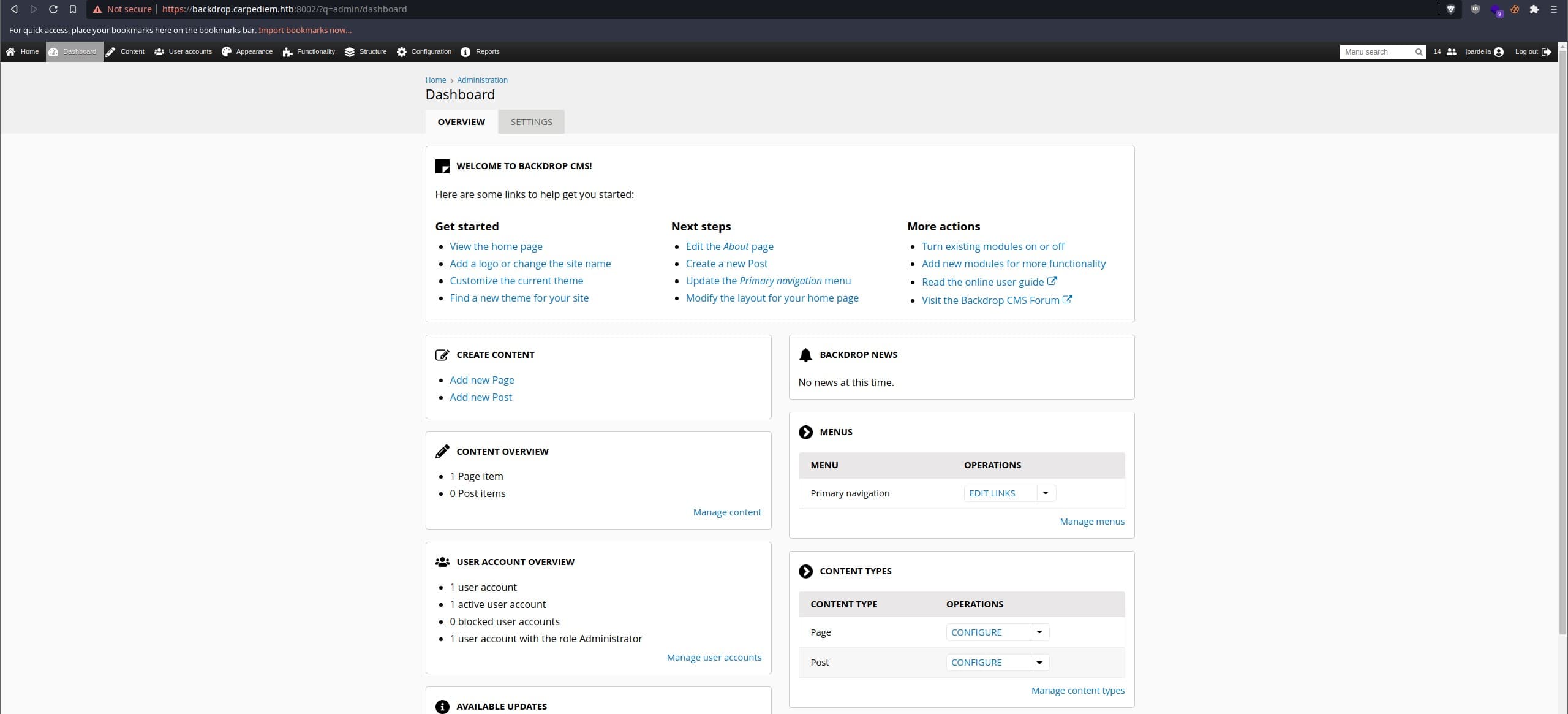This screenshot has height=714, width=1568.
Task: Click the Create Content edit icon
Action: (442, 355)
